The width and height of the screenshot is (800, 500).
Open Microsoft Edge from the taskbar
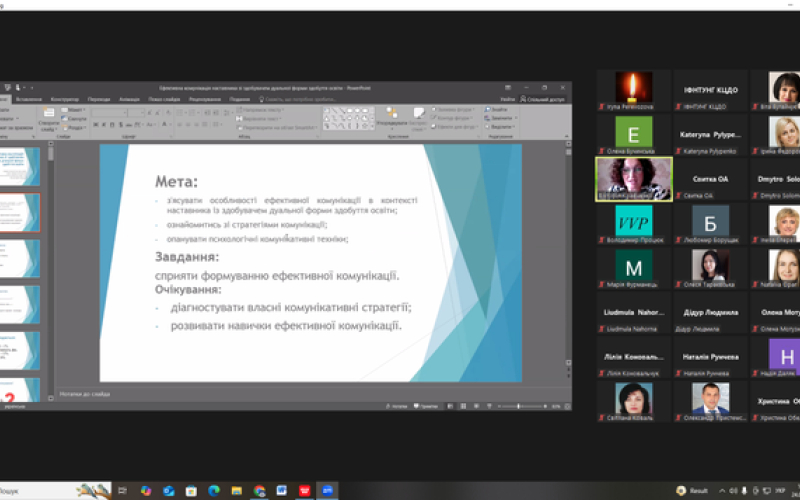tap(214, 491)
